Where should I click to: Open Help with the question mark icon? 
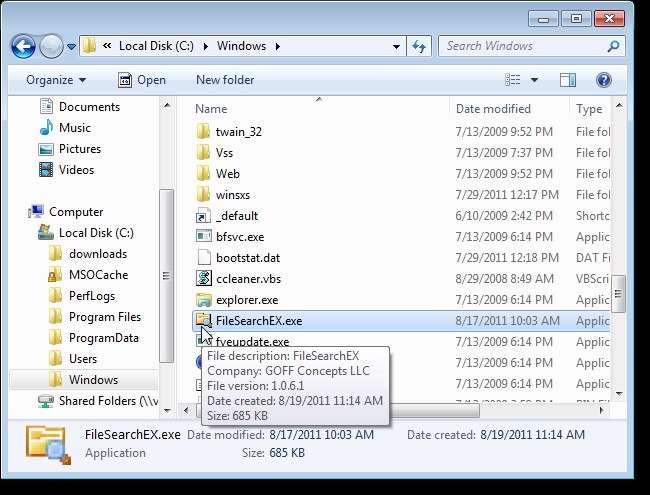604,80
